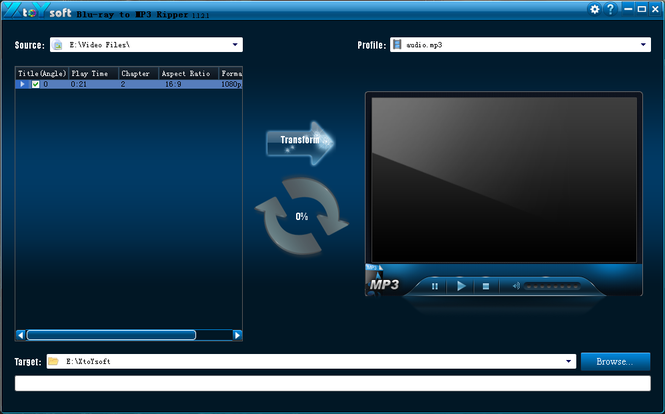This screenshot has width=665, height=414.
Task: Uncheck the title 0 checkbox
Action: pos(36,84)
